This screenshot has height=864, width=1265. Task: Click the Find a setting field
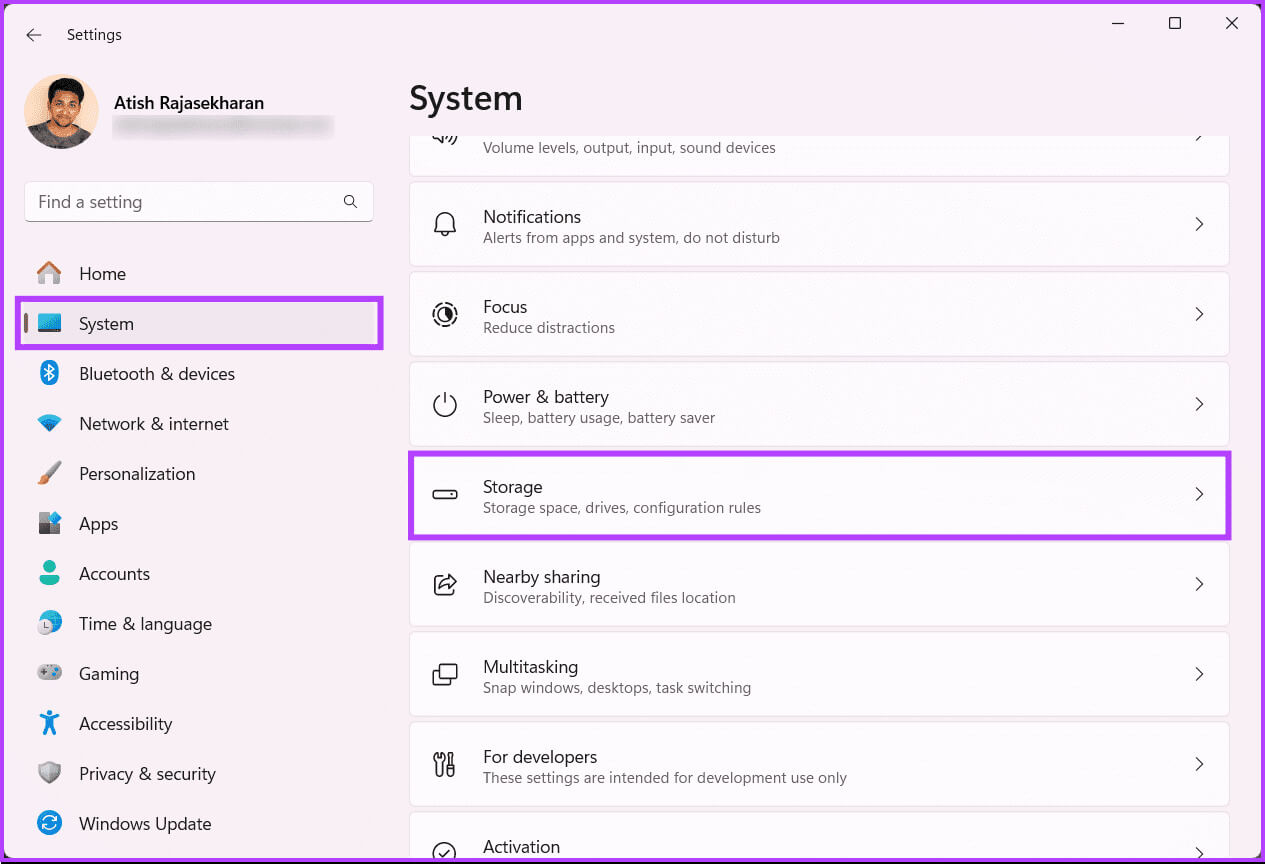tap(185, 202)
